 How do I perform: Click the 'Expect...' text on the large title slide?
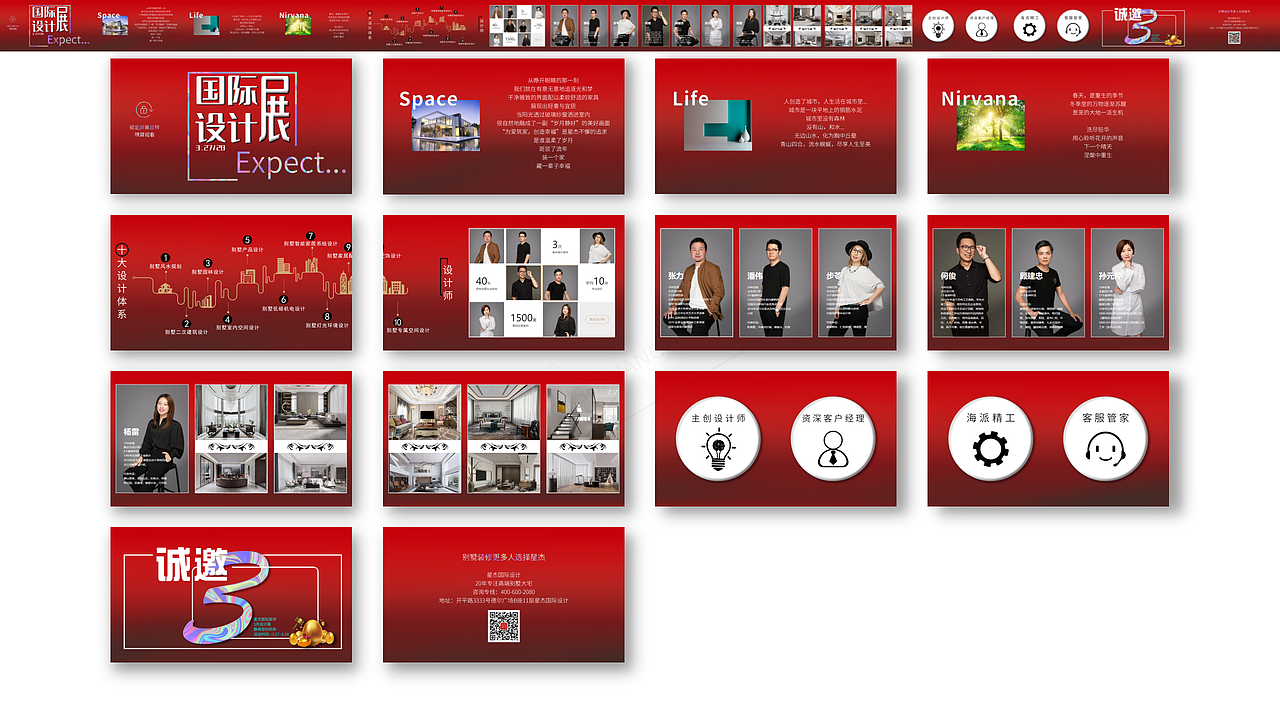[x=291, y=163]
